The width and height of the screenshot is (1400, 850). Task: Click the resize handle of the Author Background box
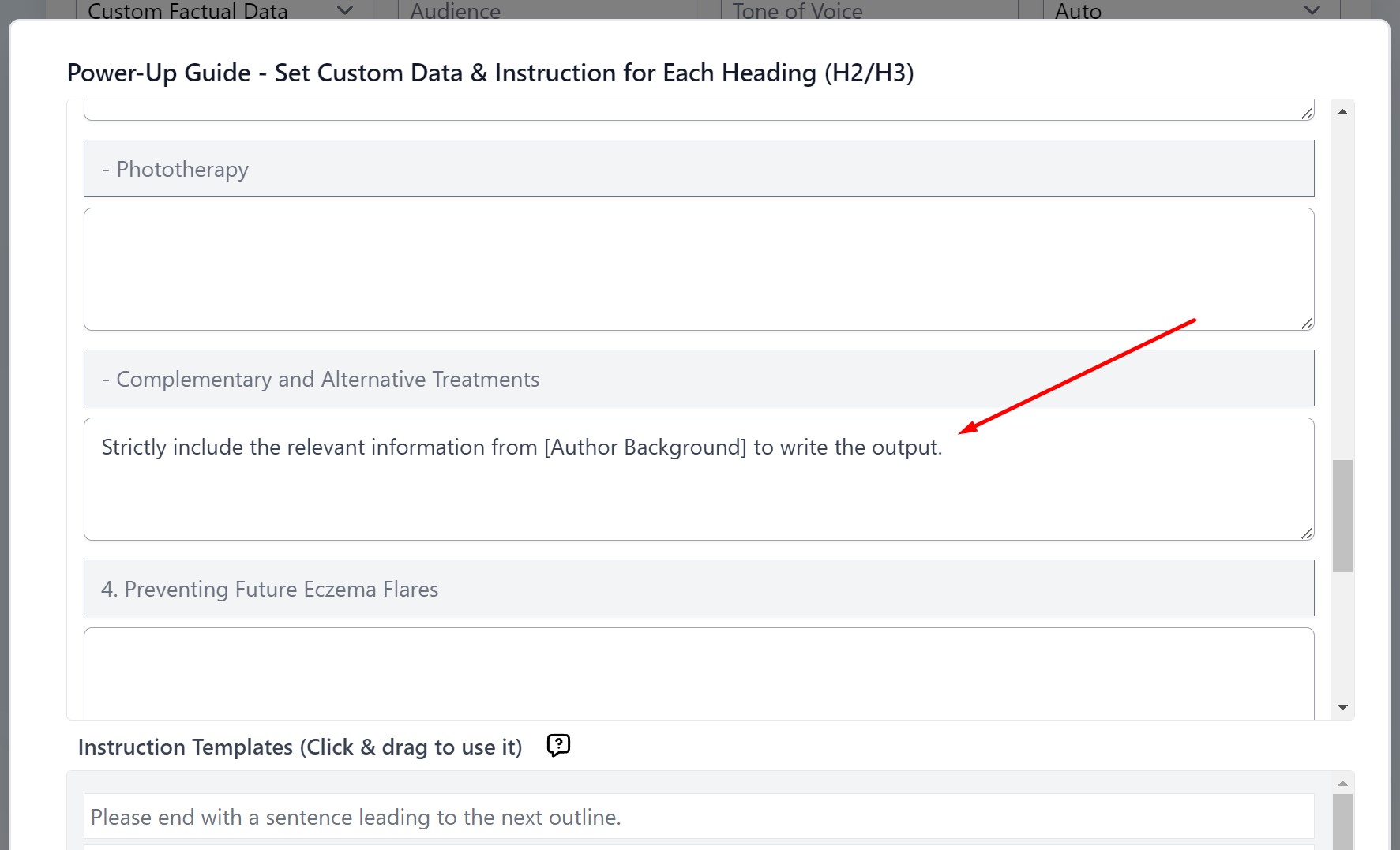coord(1307,533)
